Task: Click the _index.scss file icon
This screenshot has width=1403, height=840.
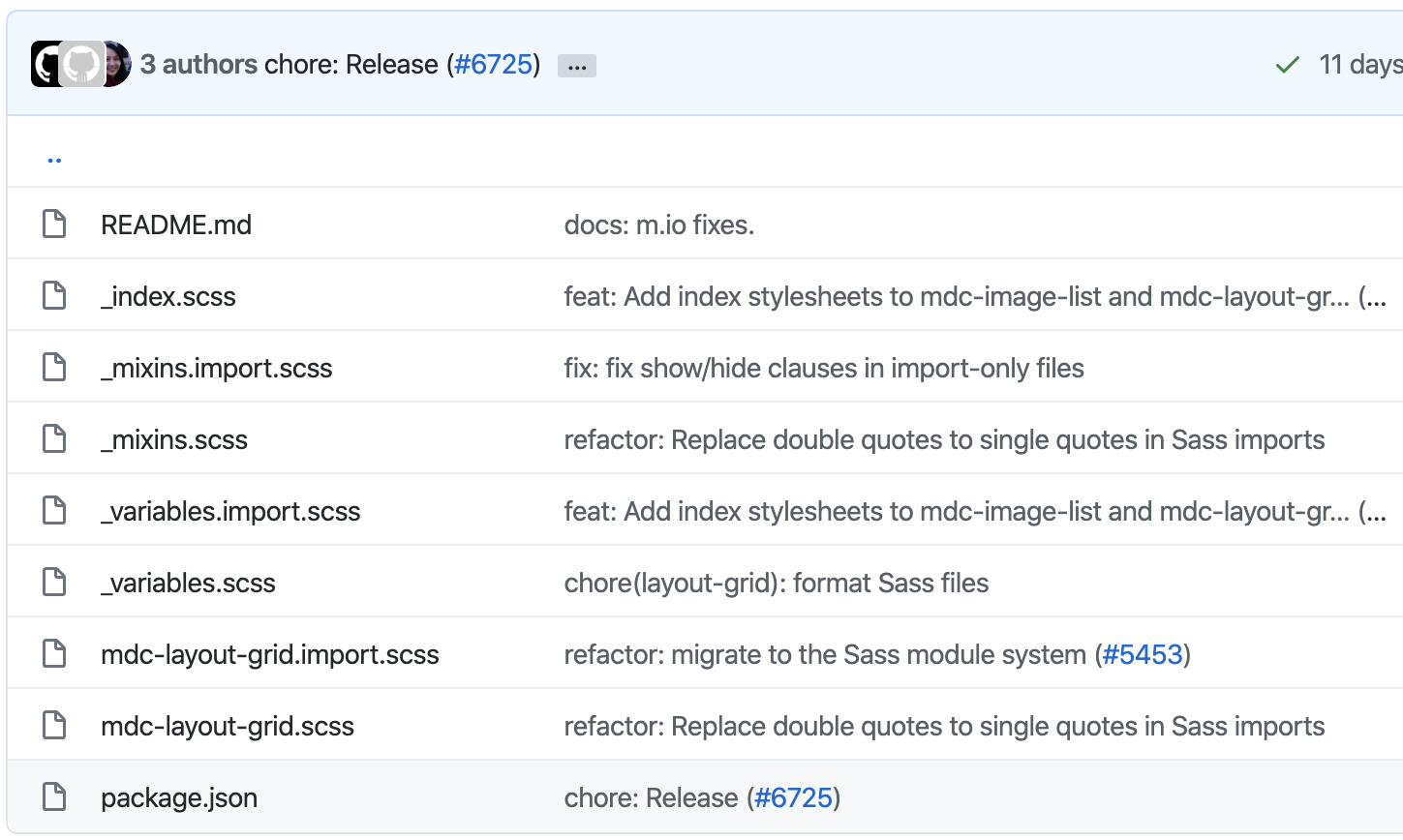Action: [x=54, y=294]
